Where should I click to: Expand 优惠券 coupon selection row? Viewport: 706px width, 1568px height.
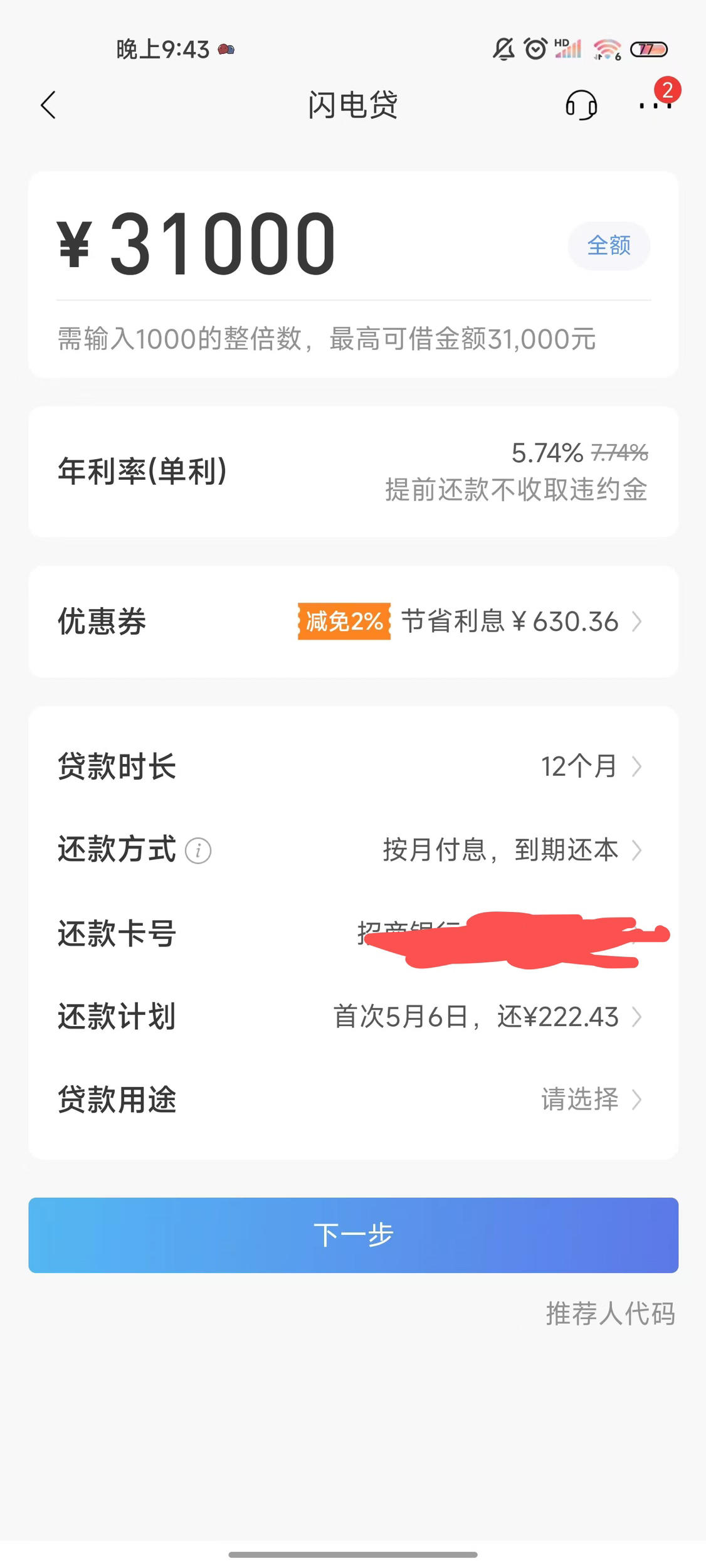point(353,622)
